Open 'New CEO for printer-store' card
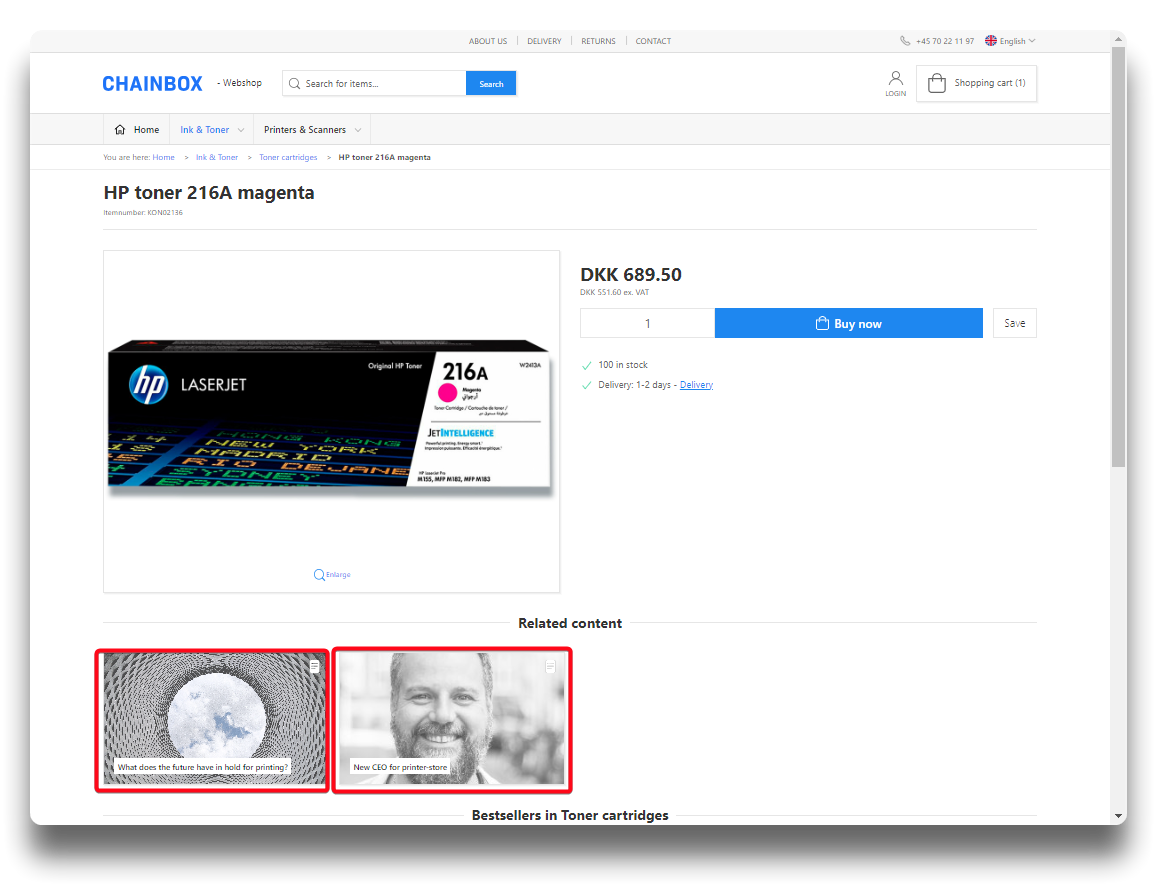1157x887 pixels. pos(452,719)
